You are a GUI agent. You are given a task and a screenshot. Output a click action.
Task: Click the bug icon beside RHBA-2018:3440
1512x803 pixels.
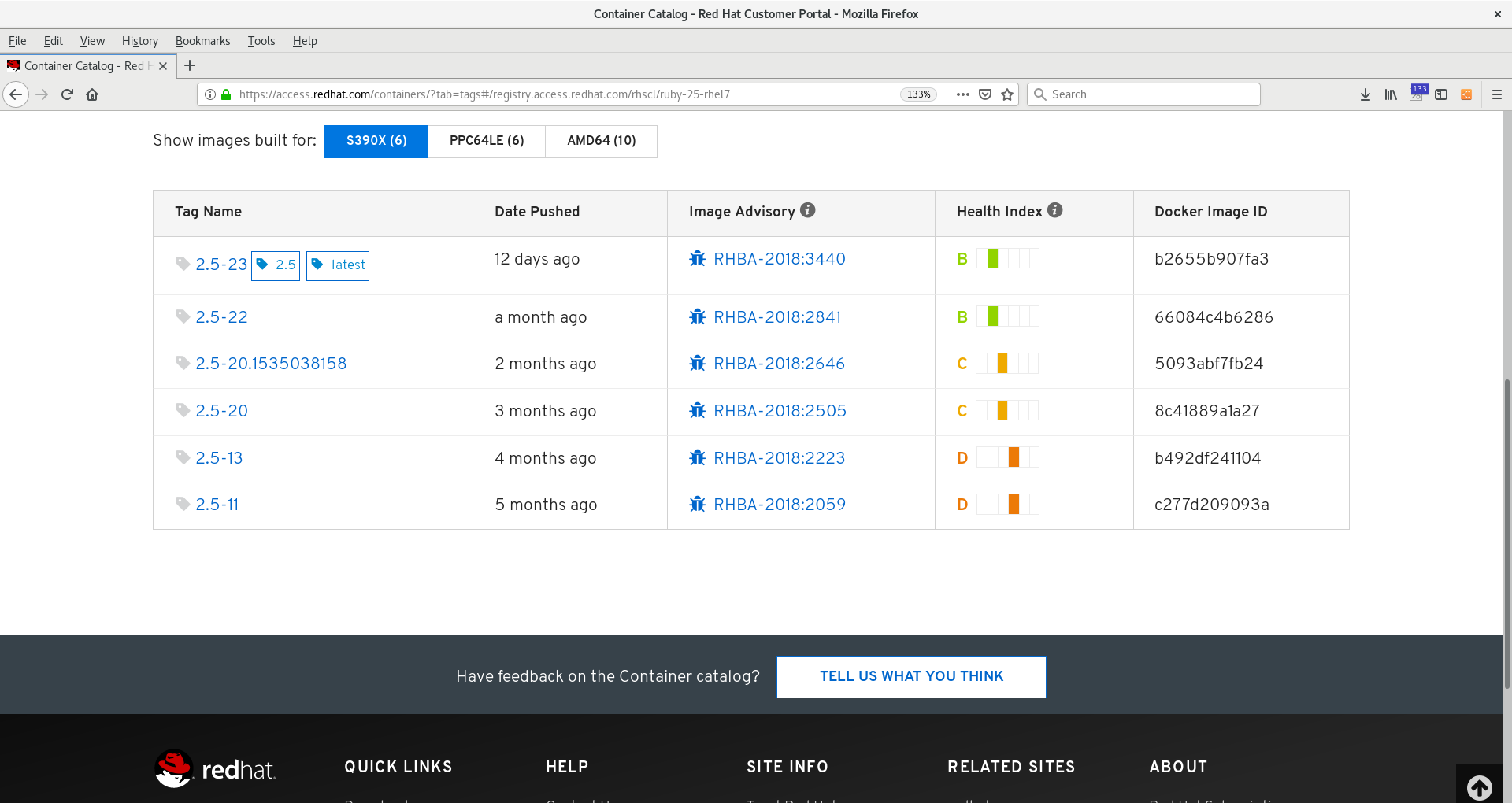[x=697, y=259]
